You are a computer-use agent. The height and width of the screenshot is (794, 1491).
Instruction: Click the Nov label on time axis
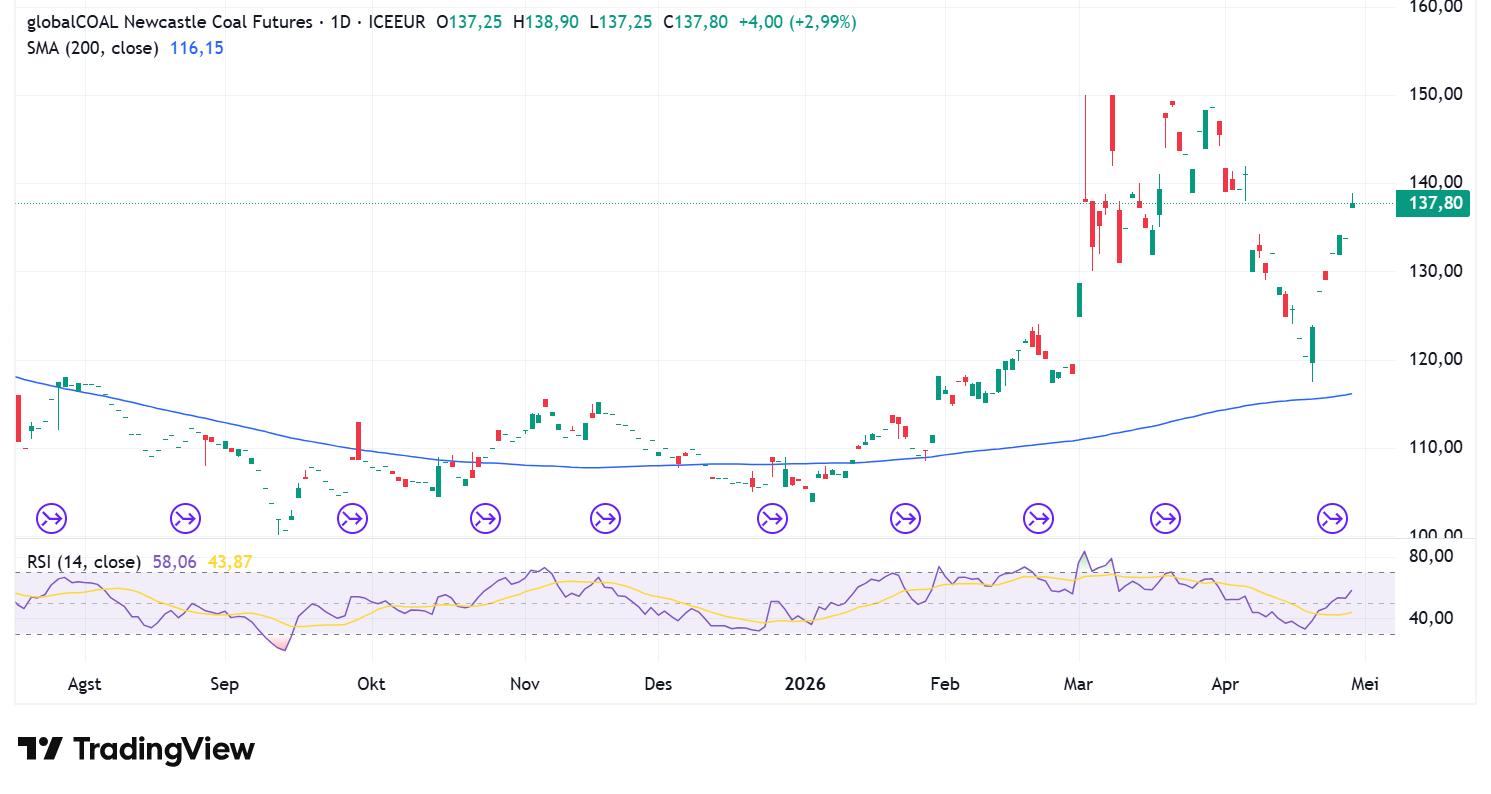[525, 684]
